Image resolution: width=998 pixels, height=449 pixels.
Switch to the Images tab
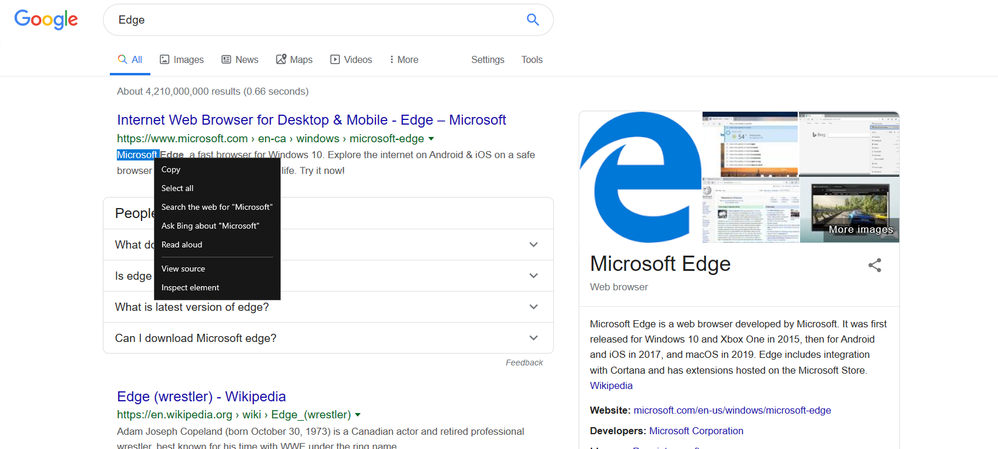click(181, 60)
